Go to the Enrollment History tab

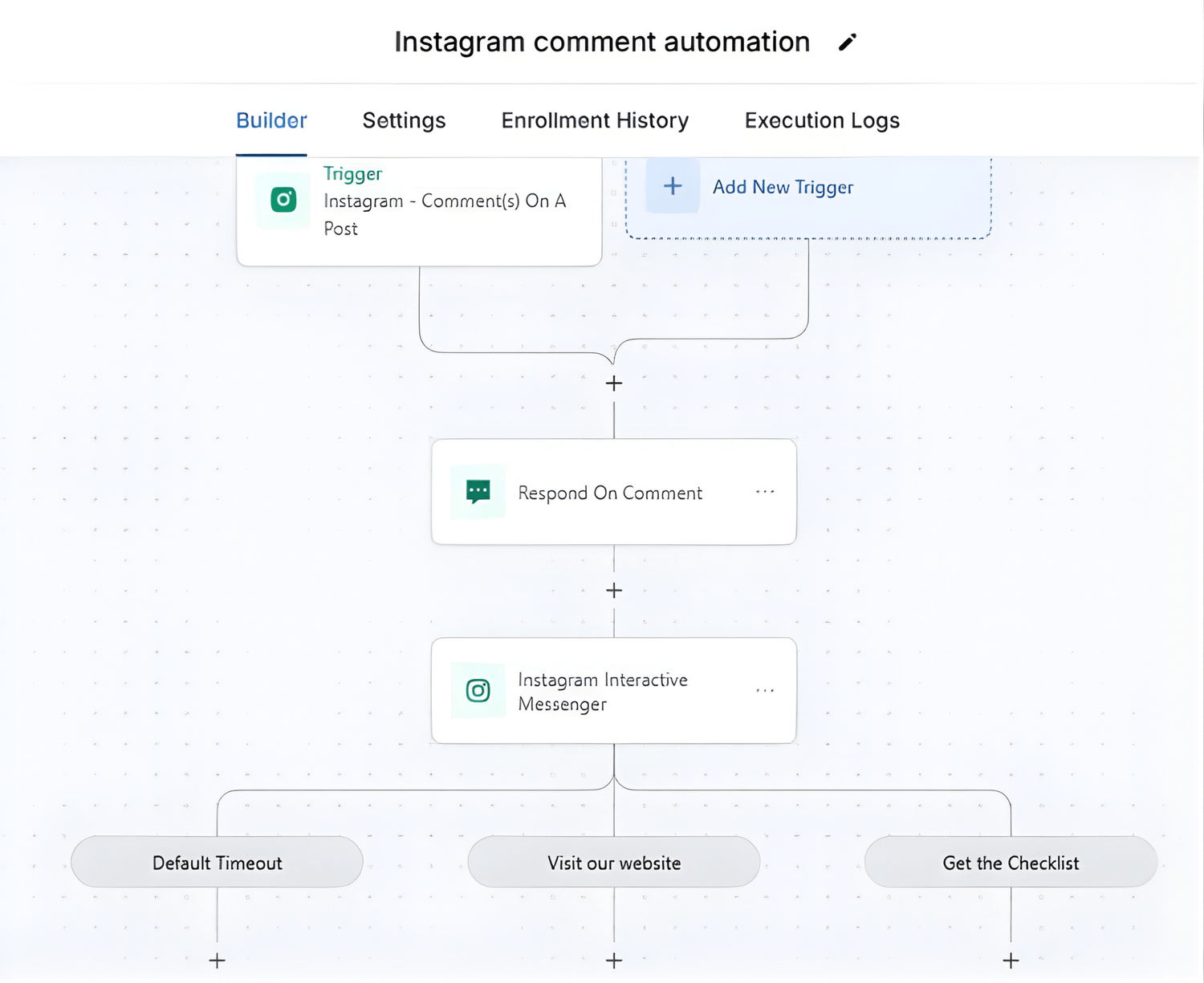click(x=595, y=120)
